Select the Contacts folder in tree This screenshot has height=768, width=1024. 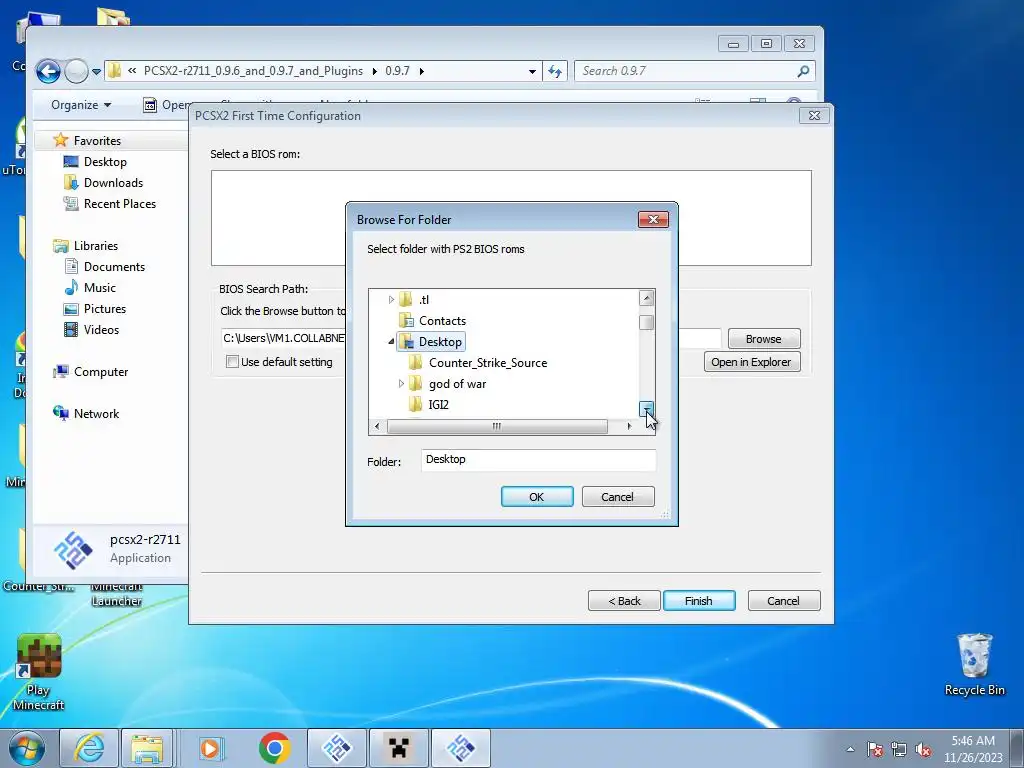tap(442, 321)
